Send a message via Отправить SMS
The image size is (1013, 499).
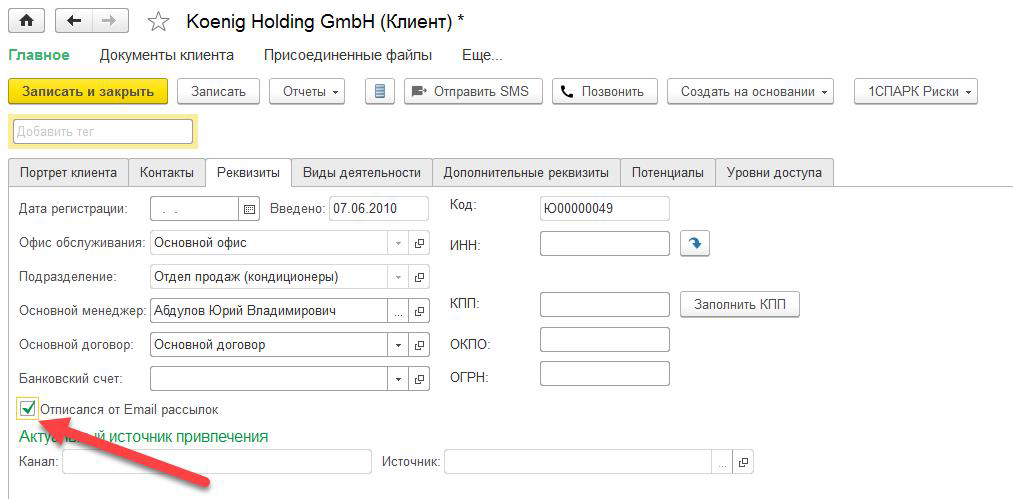tap(473, 91)
